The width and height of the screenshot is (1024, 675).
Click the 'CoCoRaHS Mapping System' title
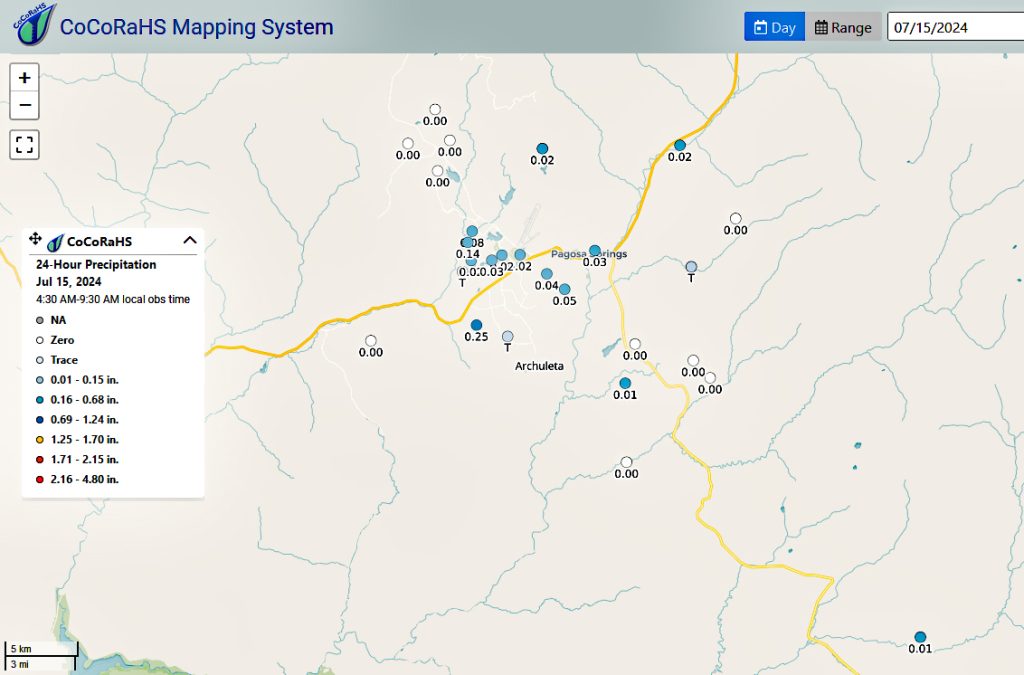[197, 27]
